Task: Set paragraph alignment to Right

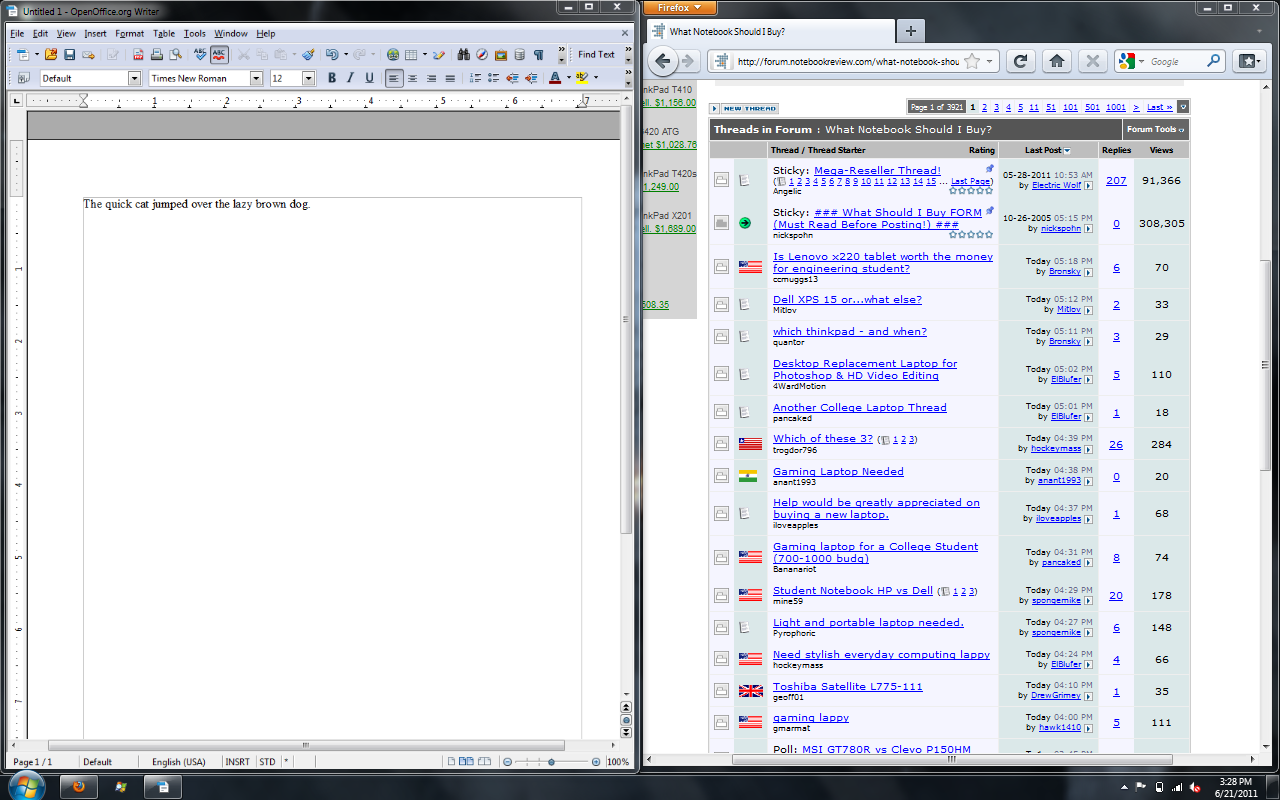Action: point(431,78)
